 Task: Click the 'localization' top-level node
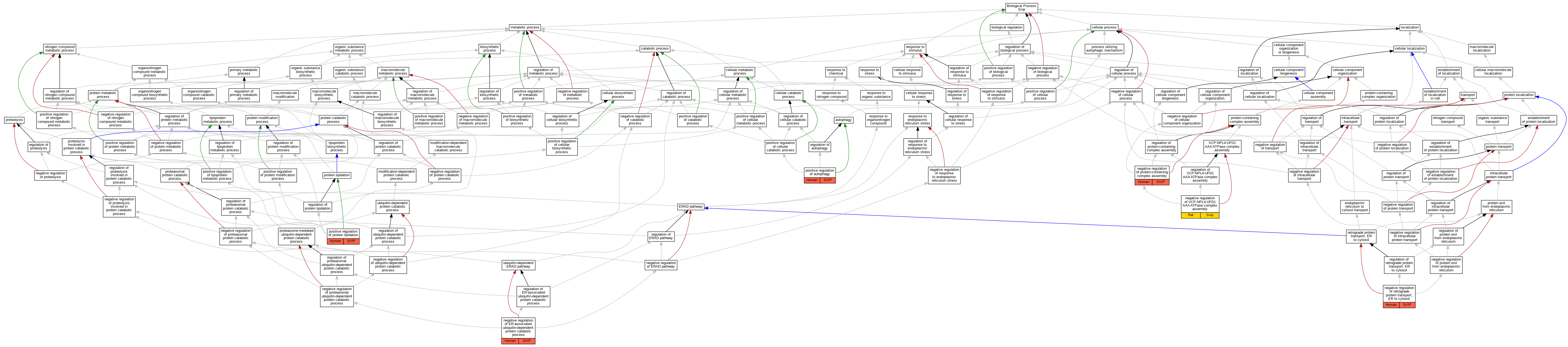pos(1410,27)
